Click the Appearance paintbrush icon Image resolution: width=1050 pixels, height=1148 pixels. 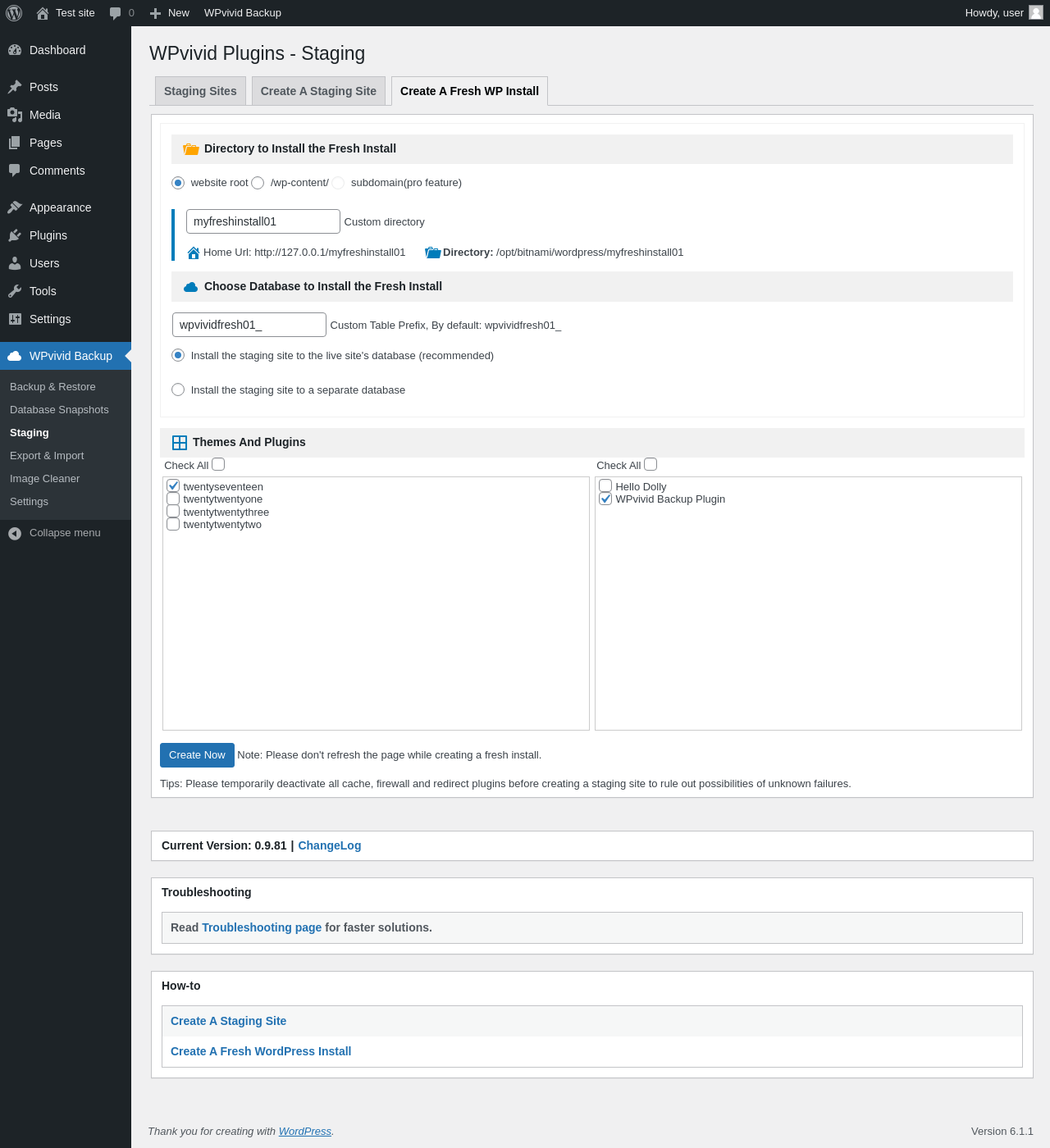pyautogui.click(x=15, y=207)
